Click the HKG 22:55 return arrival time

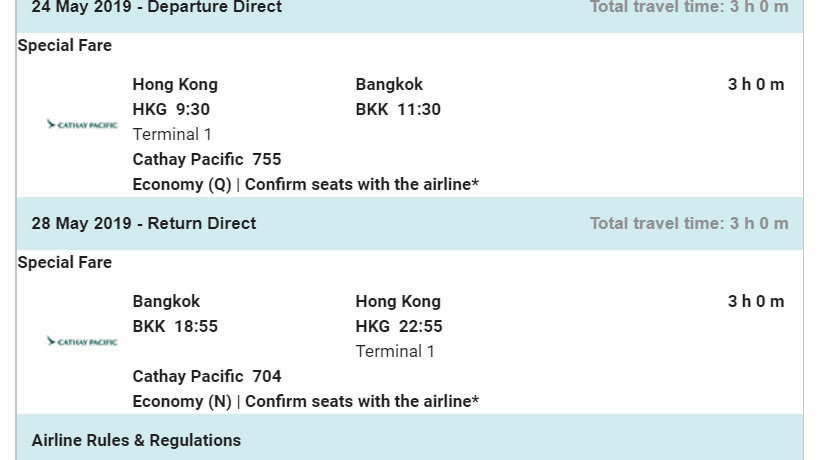399,327
